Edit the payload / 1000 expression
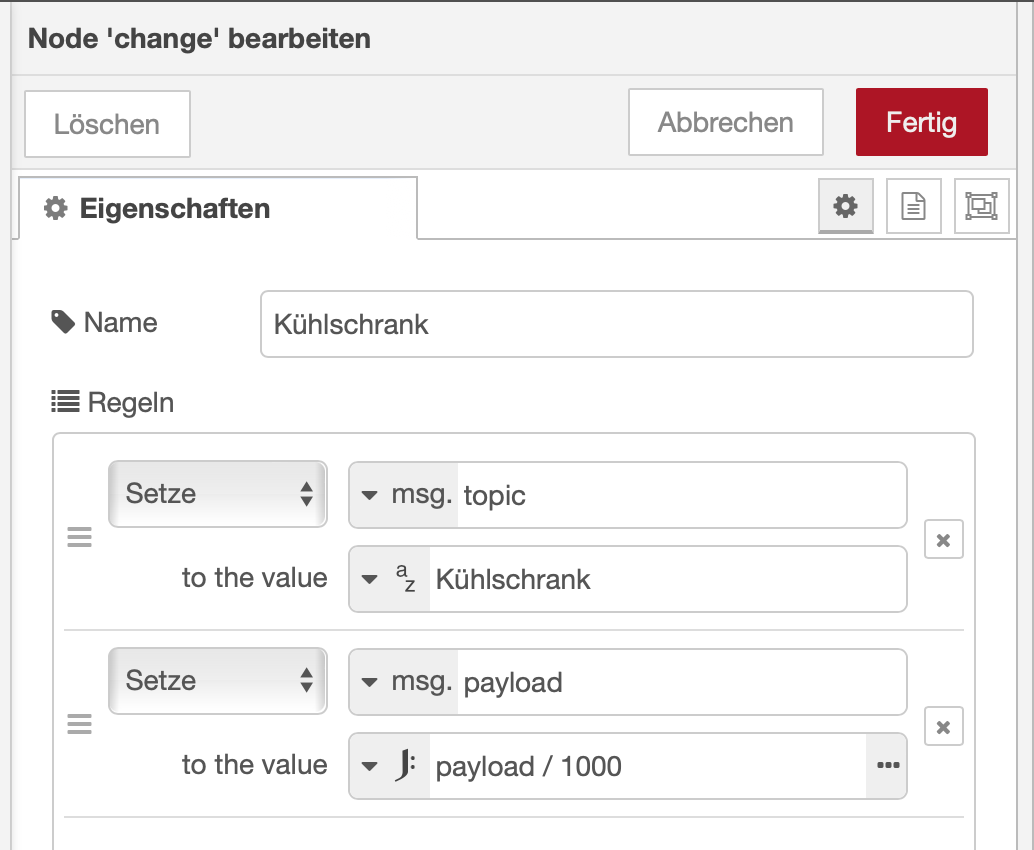The image size is (1034, 850). pos(648,766)
